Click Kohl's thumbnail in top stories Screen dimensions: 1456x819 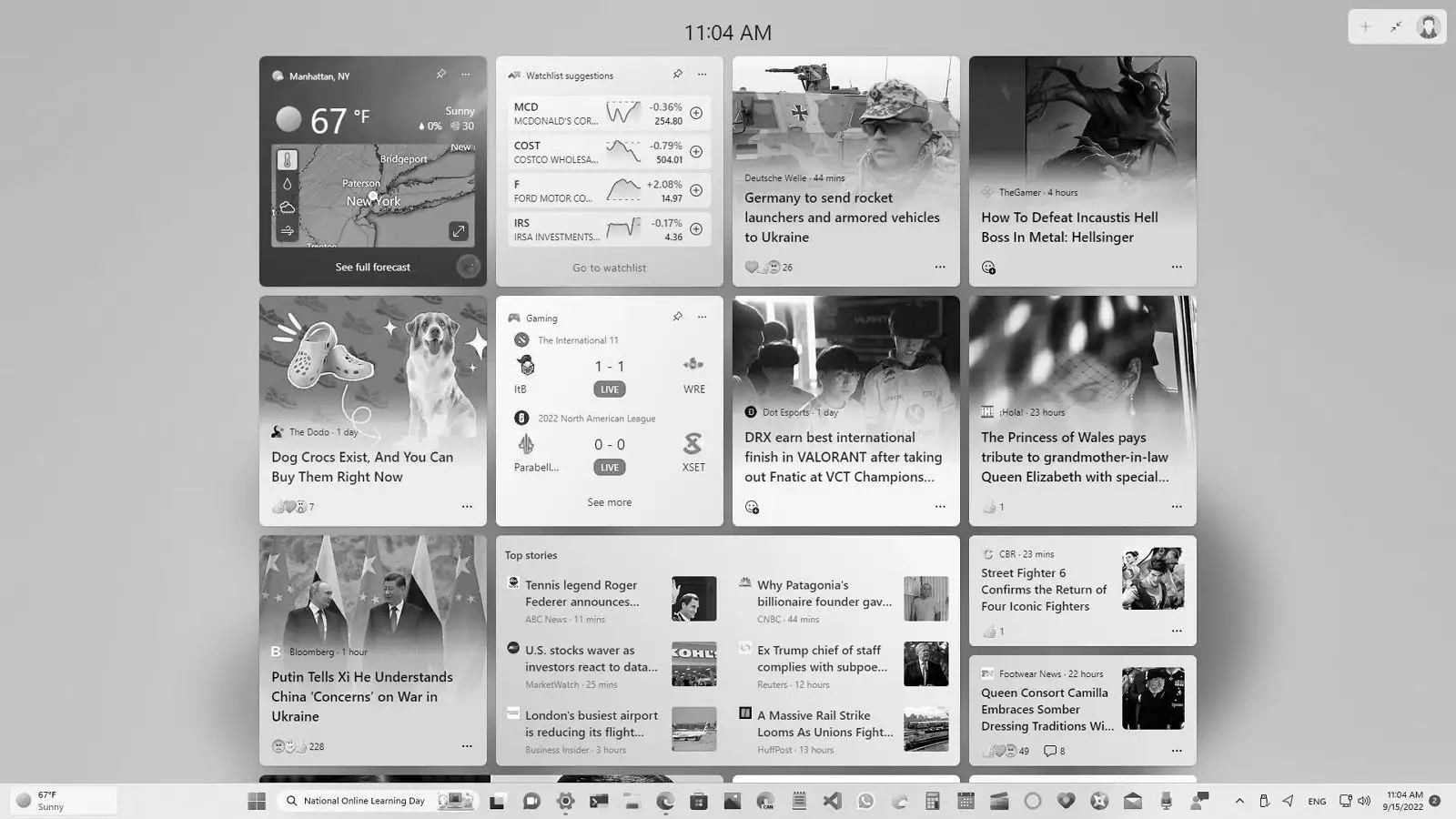694,664
